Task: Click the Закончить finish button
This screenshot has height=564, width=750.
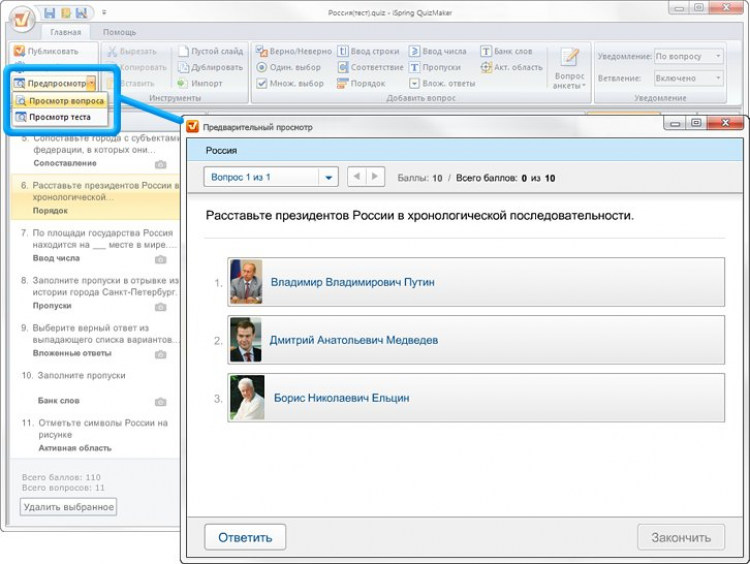Action: (681, 538)
